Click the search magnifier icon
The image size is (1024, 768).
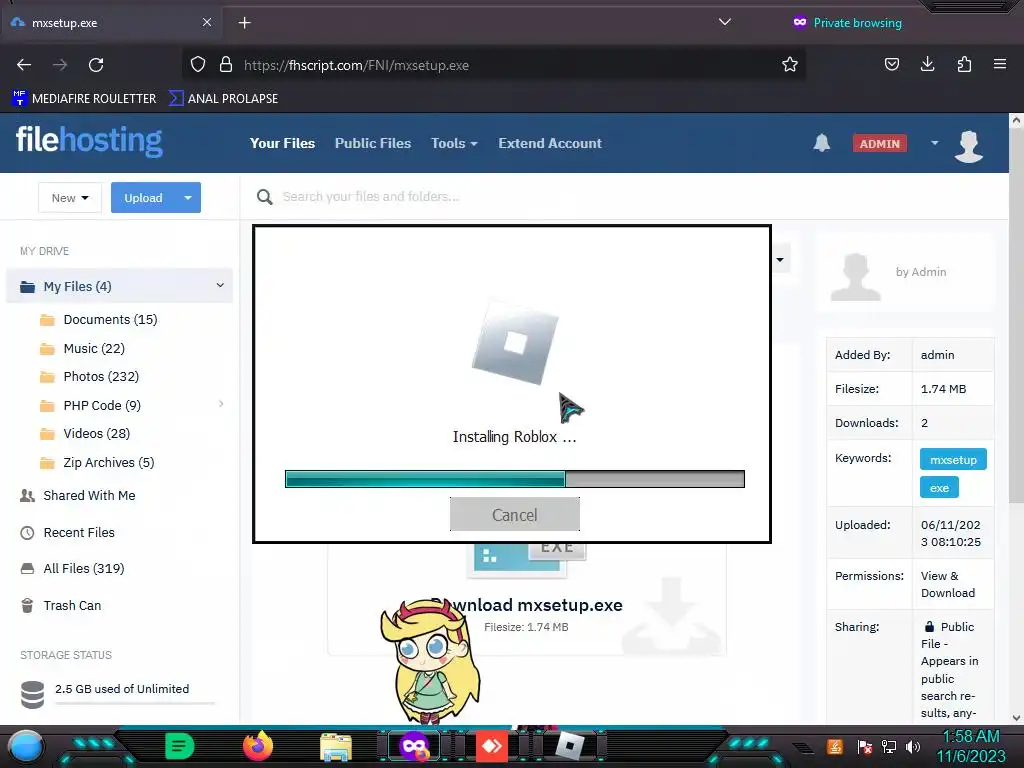(264, 197)
